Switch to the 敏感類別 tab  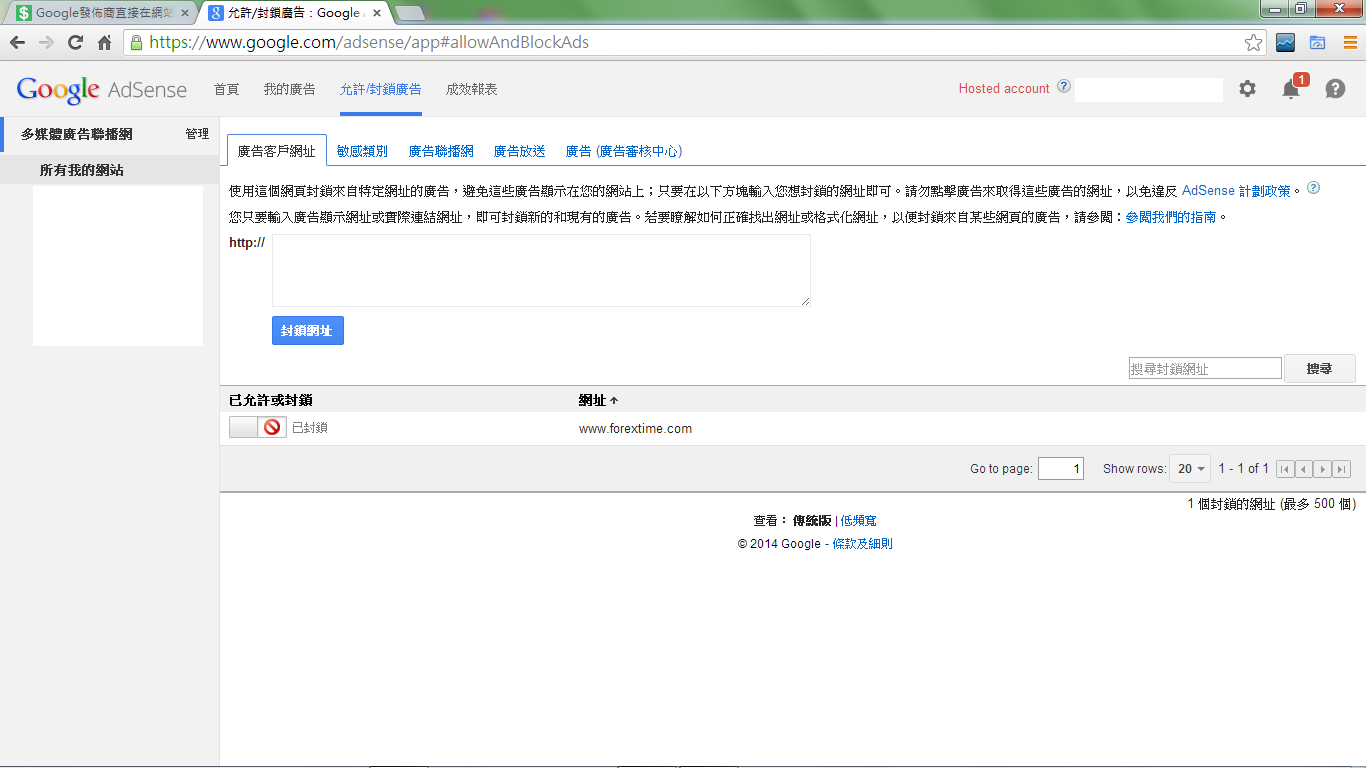(x=362, y=151)
